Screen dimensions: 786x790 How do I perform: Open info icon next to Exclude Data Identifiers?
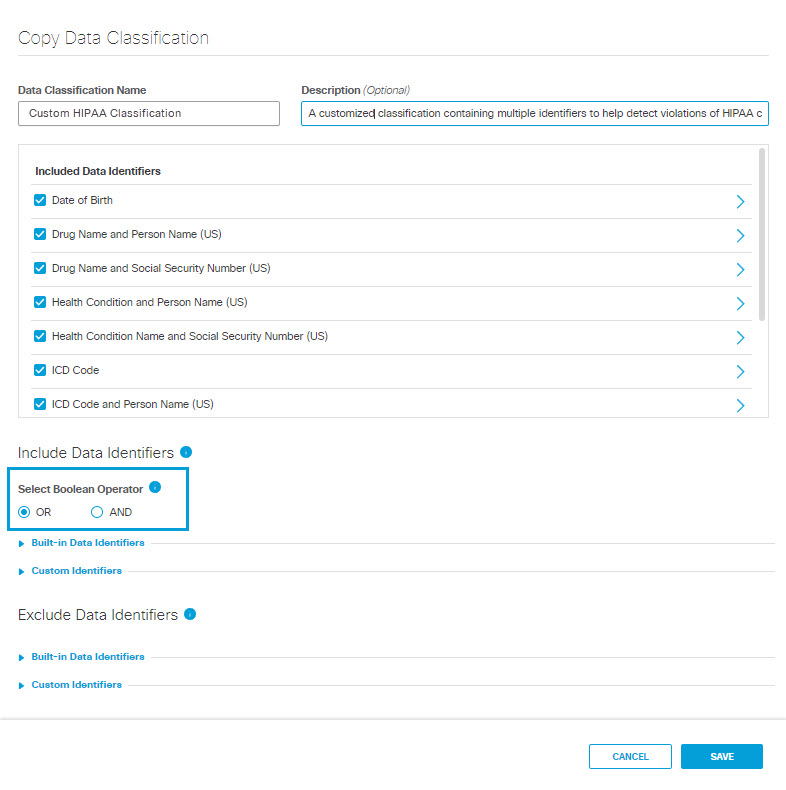(x=190, y=614)
